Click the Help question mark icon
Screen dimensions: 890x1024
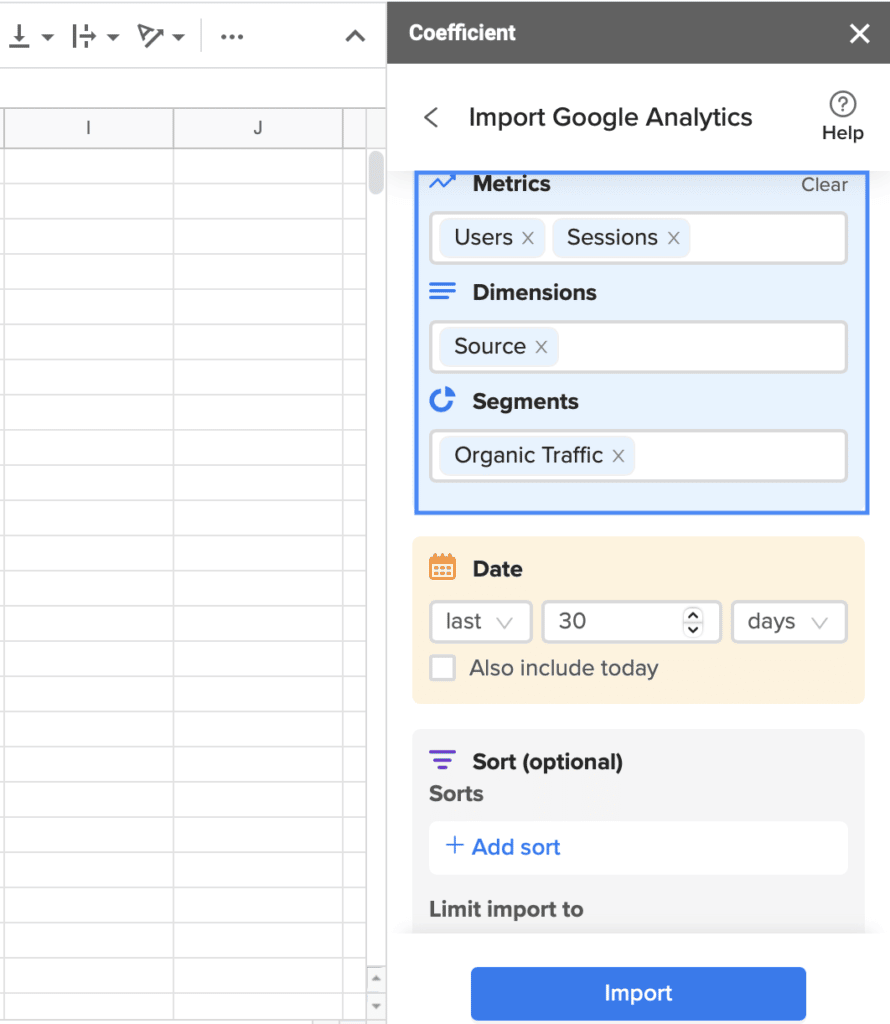[842, 104]
